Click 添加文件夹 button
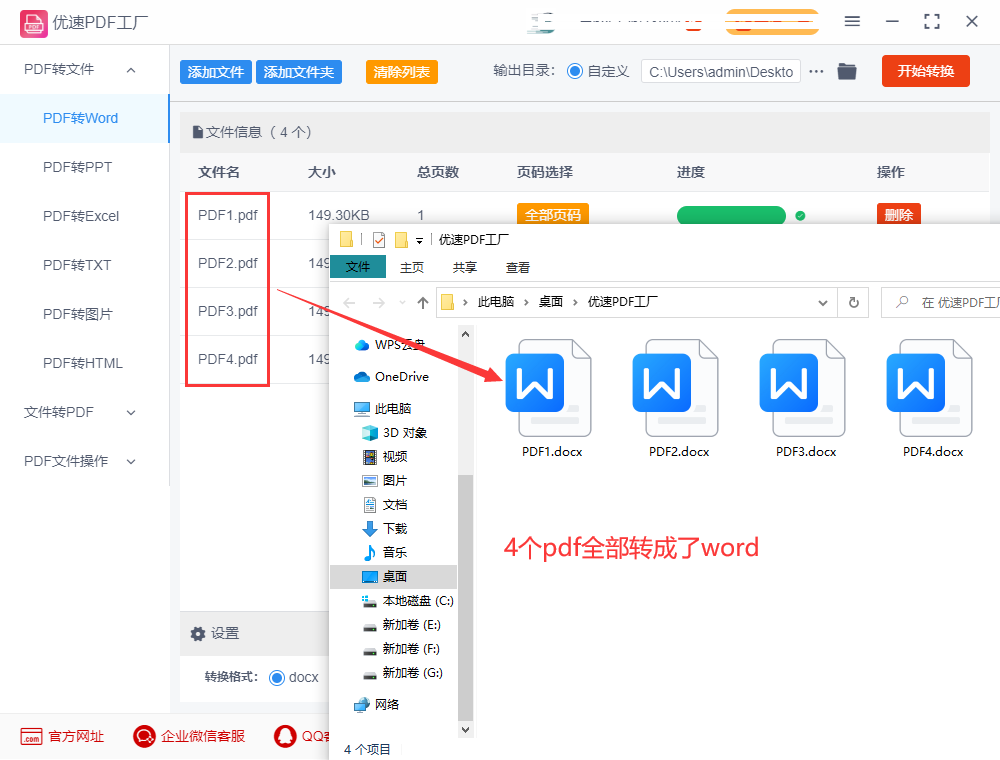The image size is (1000, 760). 298,72
